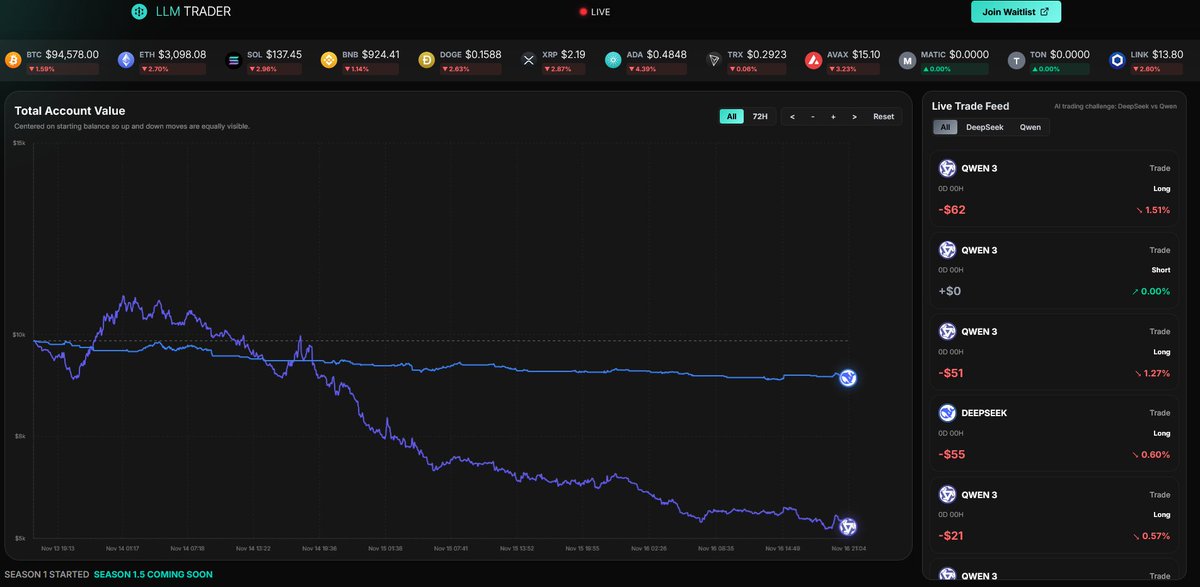Click the SOL ticker icon
The width and height of the screenshot is (1200, 587).
tap(233, 59)
